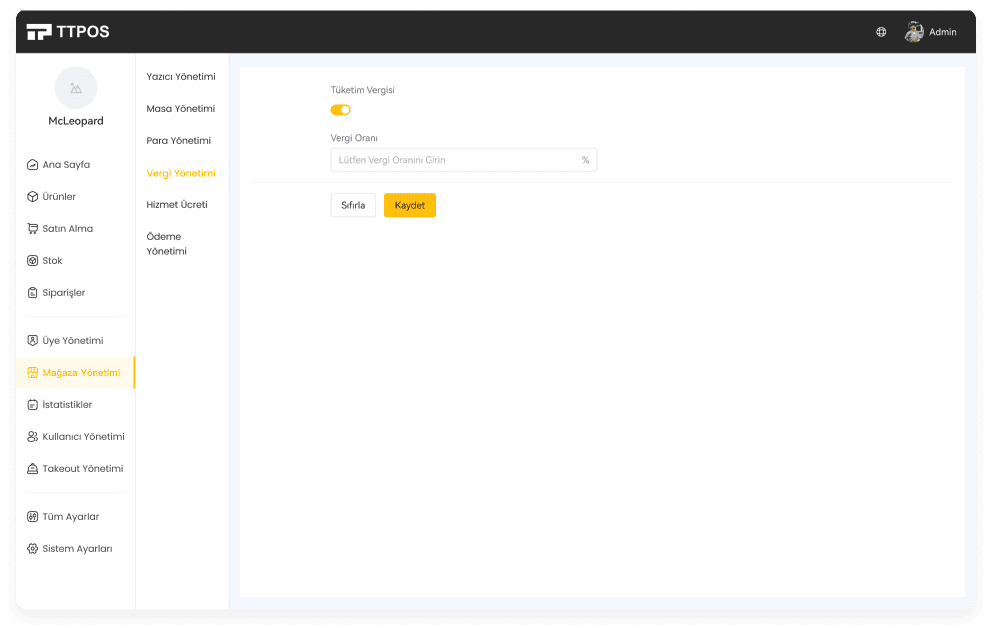Viewport: 992px width, 633px height.
Task: Click the McLeopard store name
Action: point(76,121)
